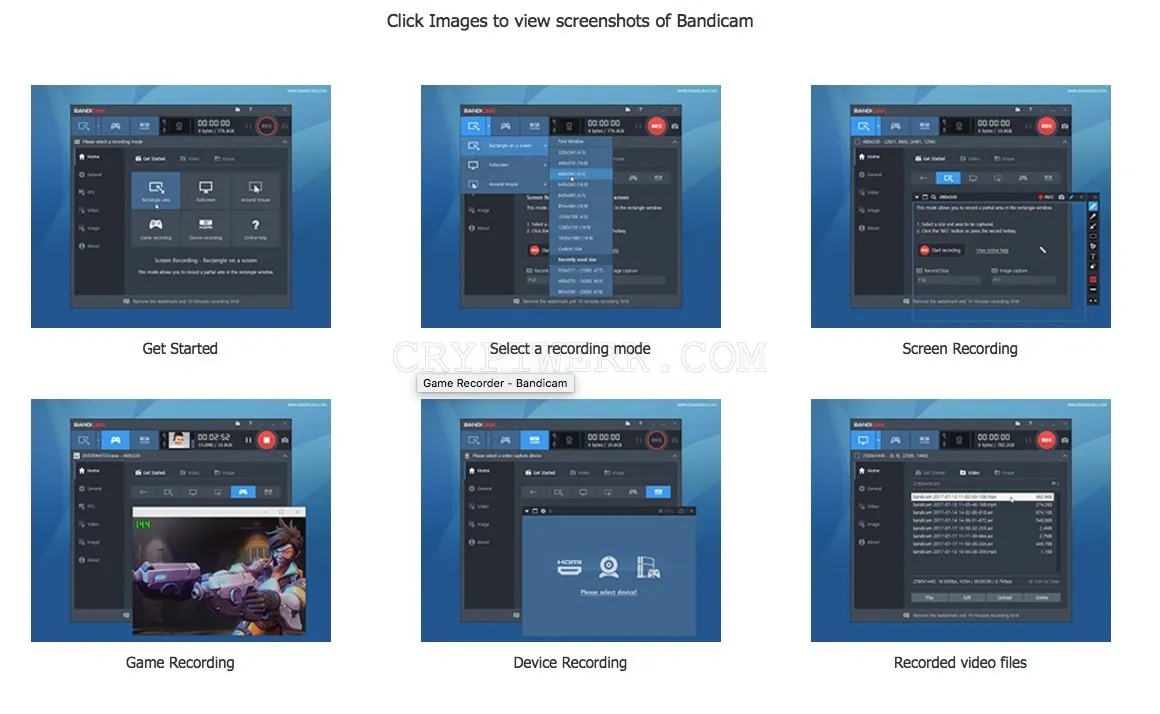Screen dimensions: 1160x714
Task: Choose Rectangle on a screen menu item
Action: coord(505,146)
